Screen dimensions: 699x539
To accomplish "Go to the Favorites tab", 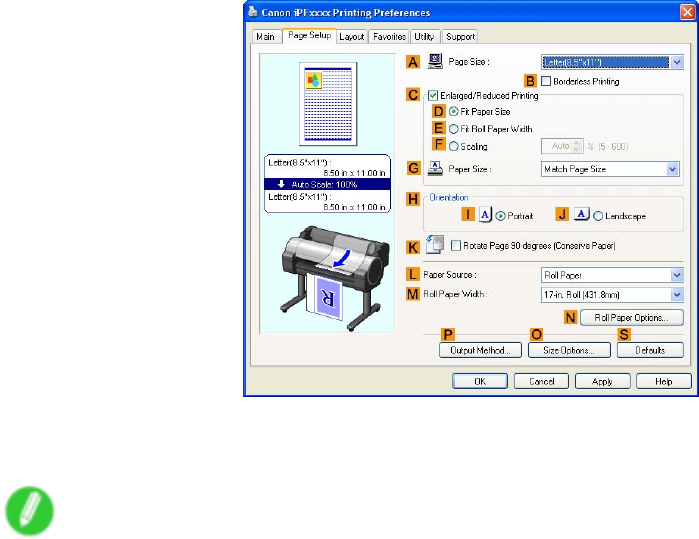I will coord(389,37).
